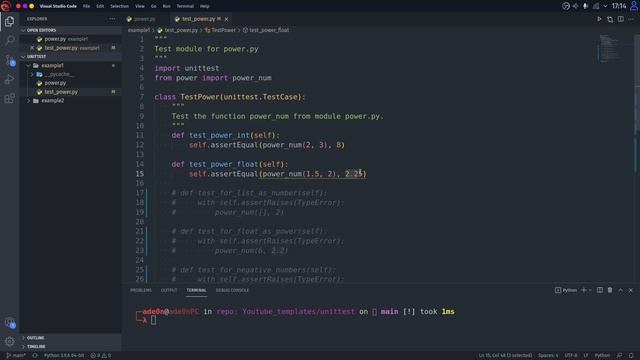
Task: Open the Go menu
Action: point(153,6)
